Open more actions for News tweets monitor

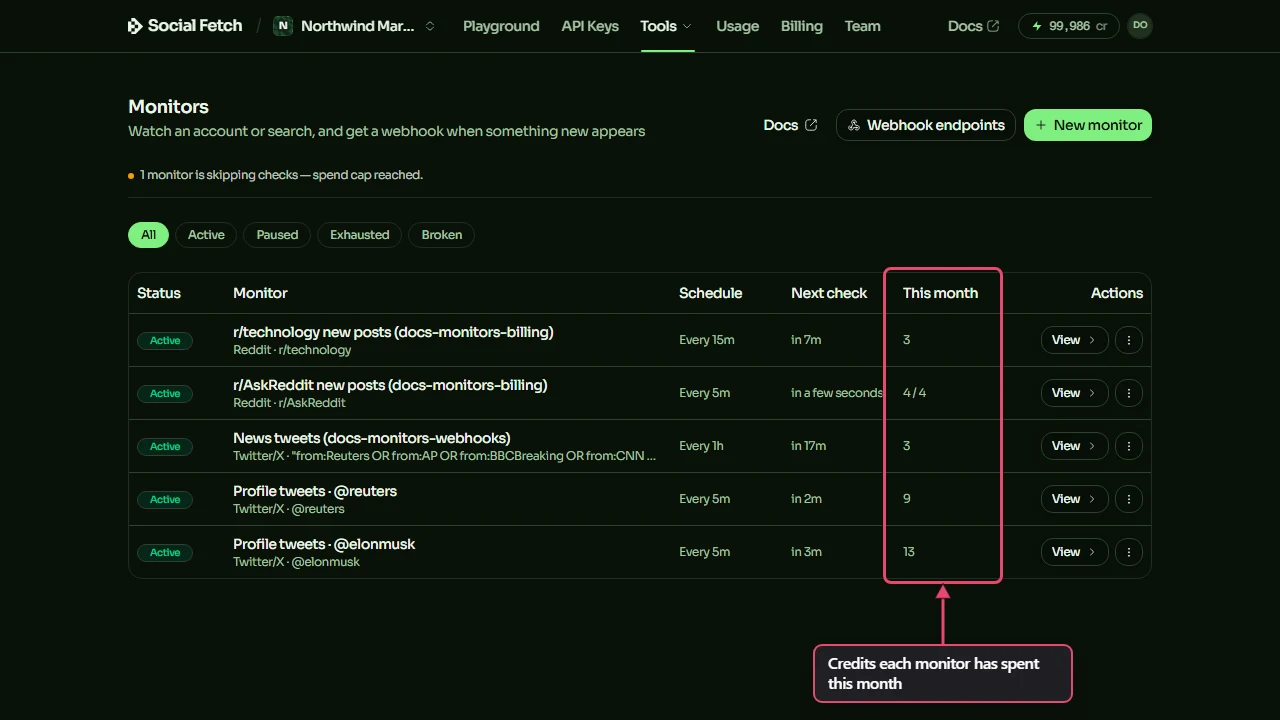click(x=1129, y=446)
